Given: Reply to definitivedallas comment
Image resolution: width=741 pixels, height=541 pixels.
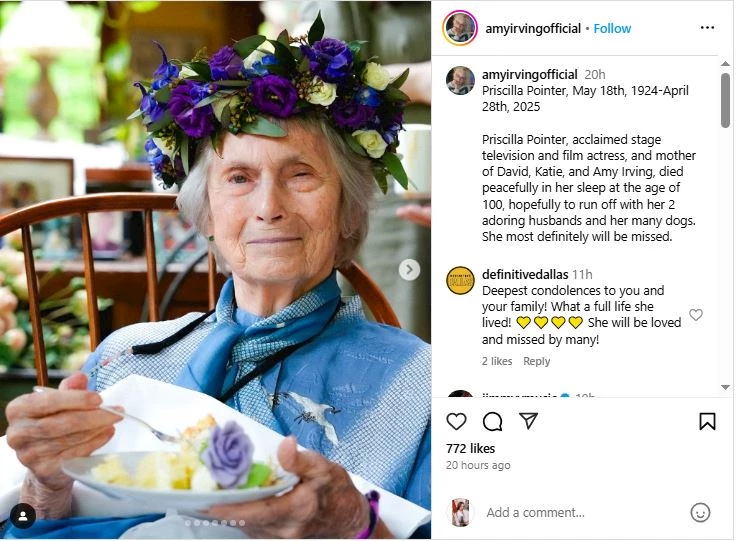Looking at the screenshot, I should [x=537, y=361].
